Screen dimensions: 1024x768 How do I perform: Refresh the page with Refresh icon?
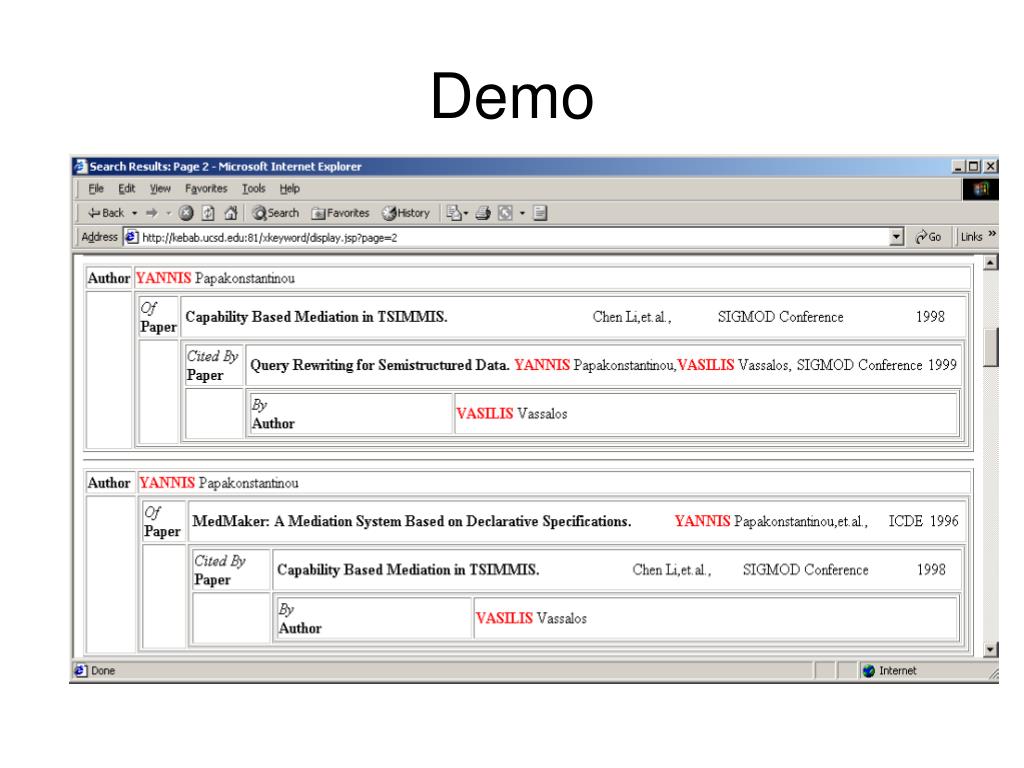tap(208, 213)
